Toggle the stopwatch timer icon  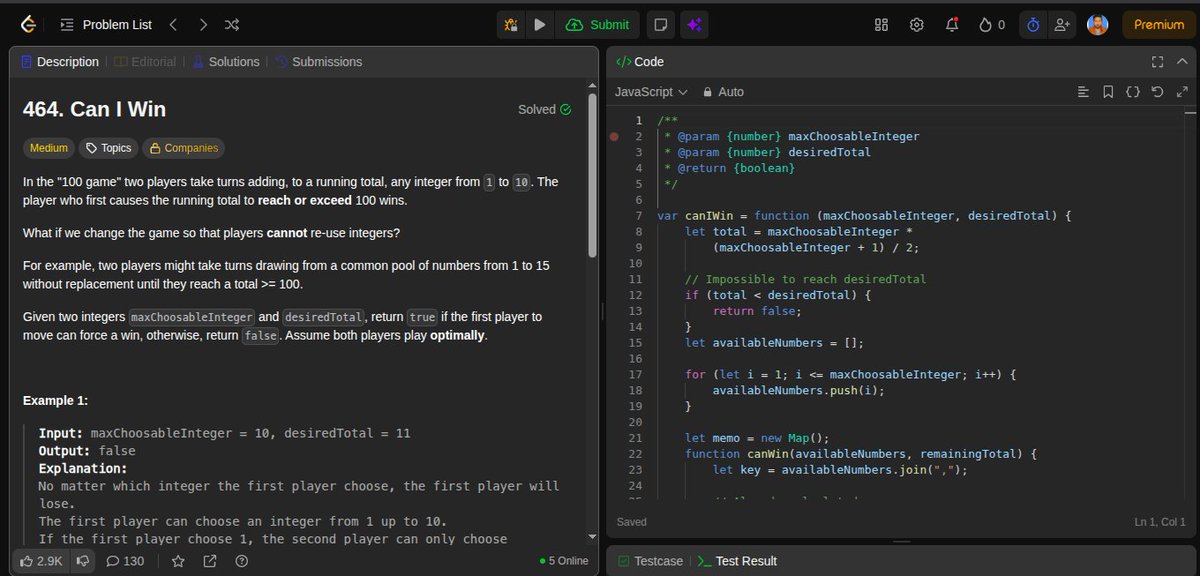tap(1033, 24)
